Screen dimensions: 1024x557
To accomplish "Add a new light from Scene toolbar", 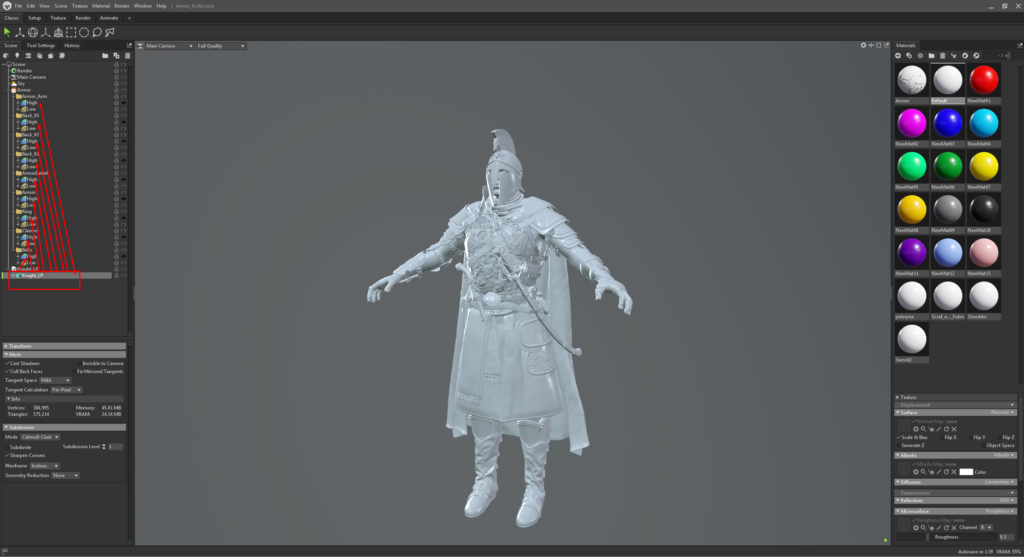I will coord(17,56).
